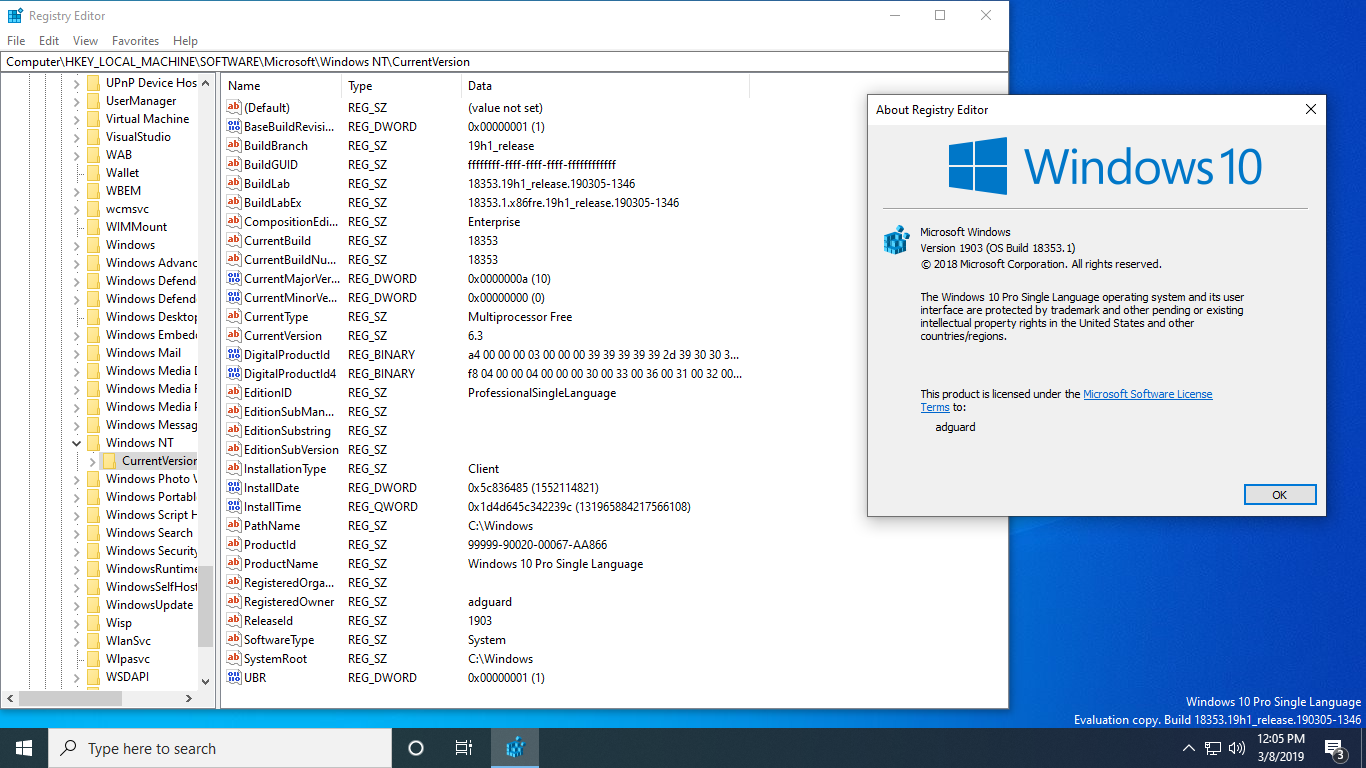Click the InstallTime QWORD icon
Screen dimensions: 1366x768
(234, 507)
